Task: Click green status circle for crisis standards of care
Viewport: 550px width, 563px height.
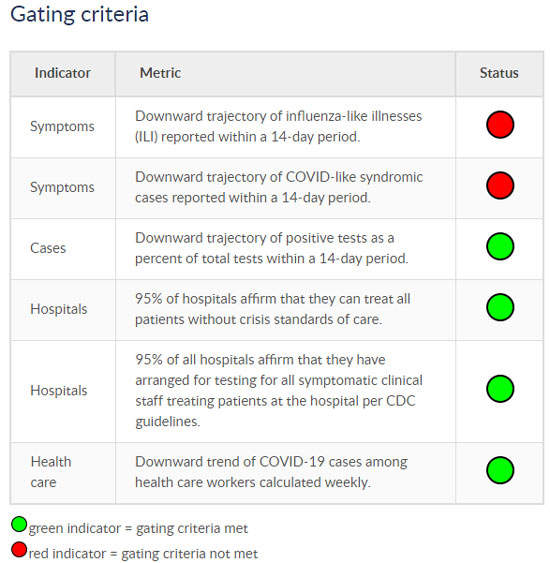Action: pyautogui.click(x=500, y=307)
